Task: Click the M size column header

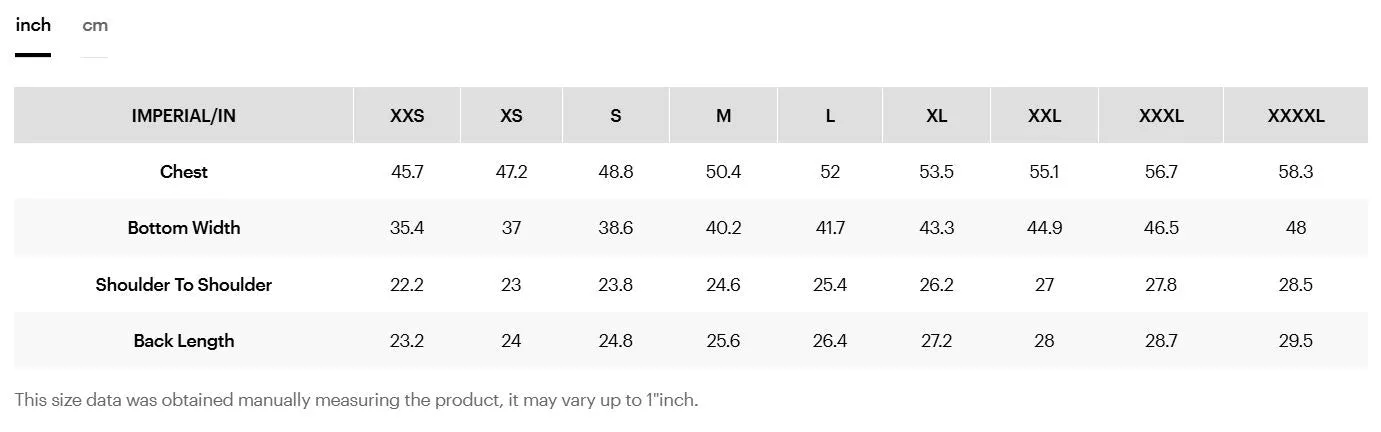Action: click(x=723, y=115)
